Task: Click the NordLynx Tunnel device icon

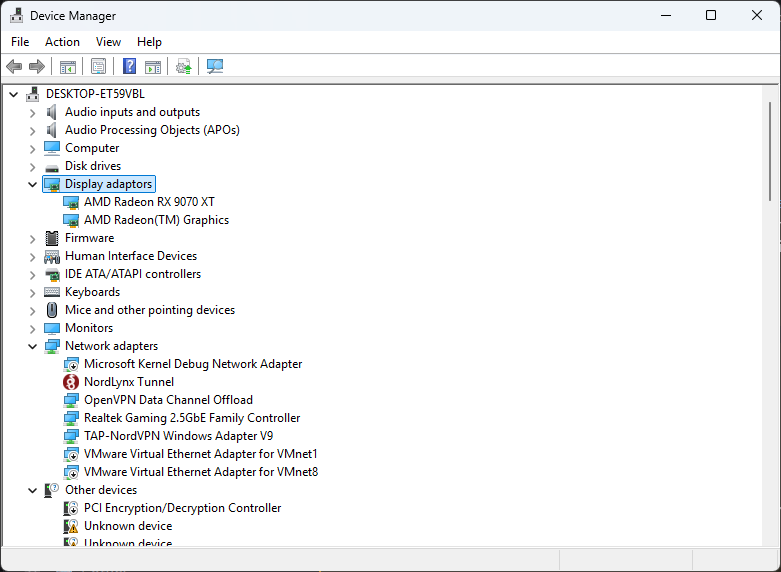Action: (71, 382)
